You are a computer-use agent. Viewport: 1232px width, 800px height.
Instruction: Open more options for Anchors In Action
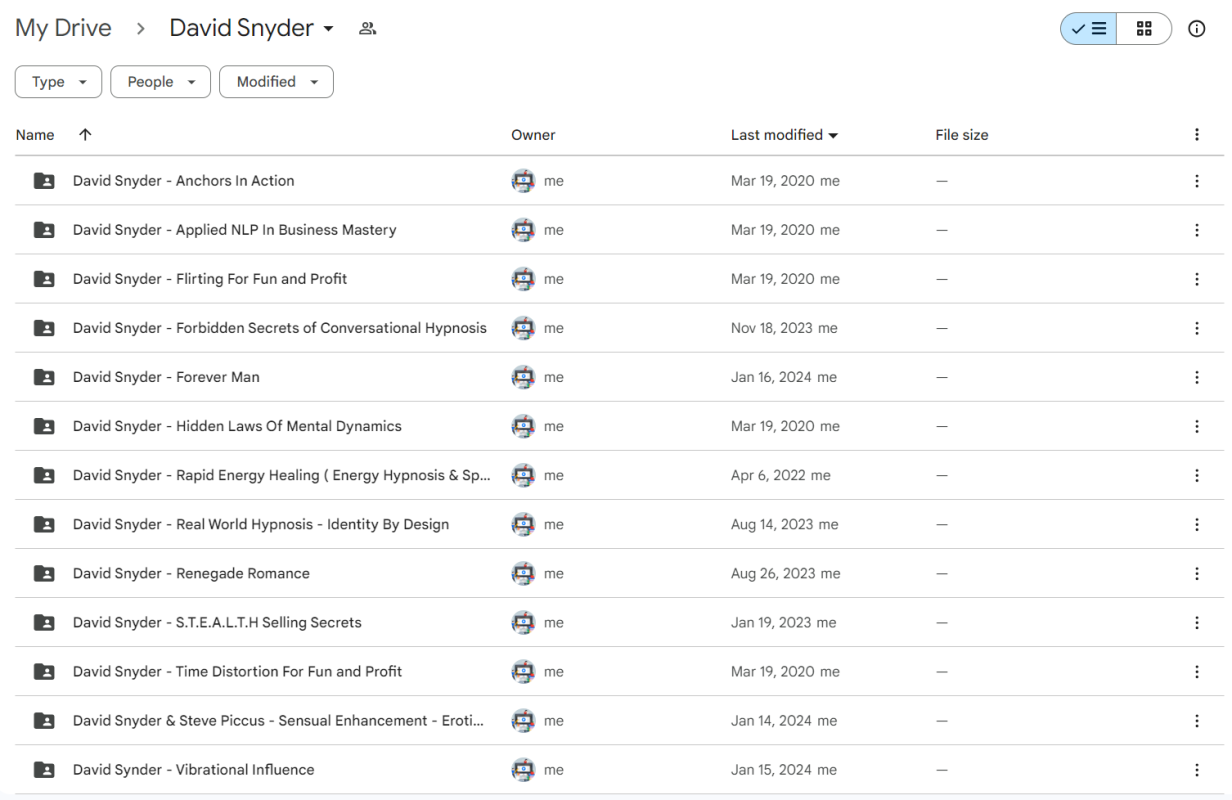[x=1197, y=180]
